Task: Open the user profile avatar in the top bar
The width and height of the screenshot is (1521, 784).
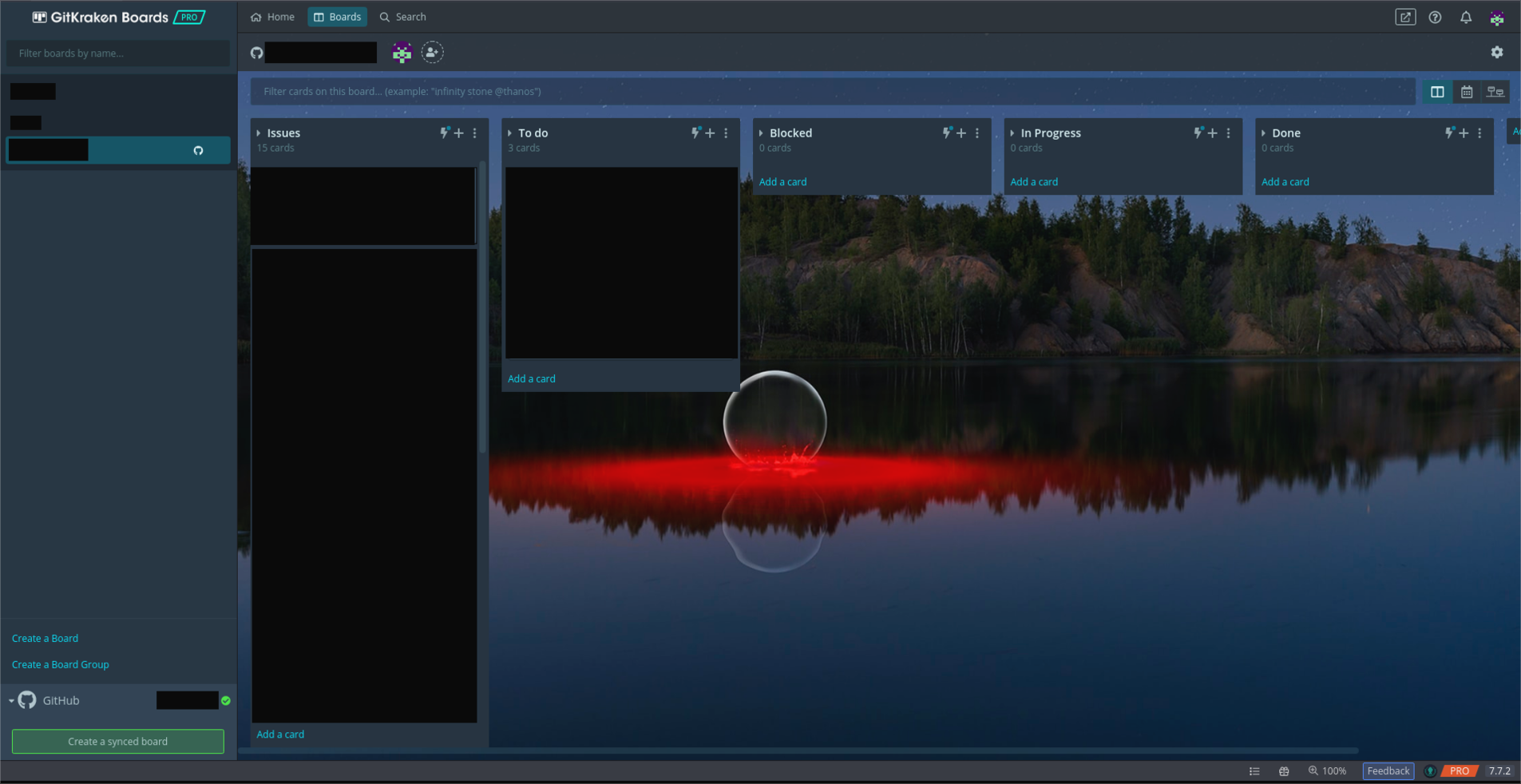Action: click(x=1497, y=17)
